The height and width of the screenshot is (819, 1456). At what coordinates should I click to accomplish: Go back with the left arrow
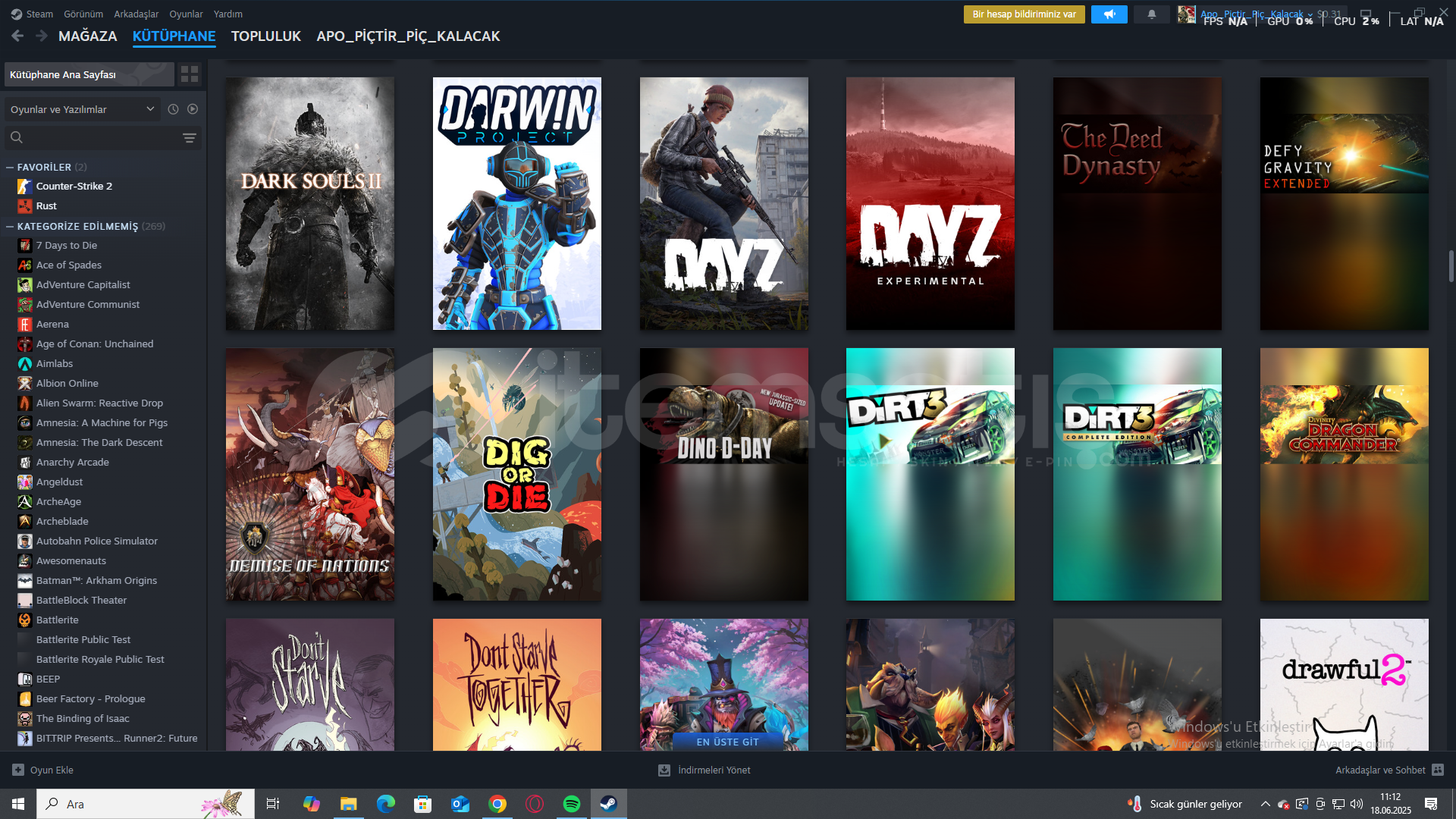click(17, 36)
